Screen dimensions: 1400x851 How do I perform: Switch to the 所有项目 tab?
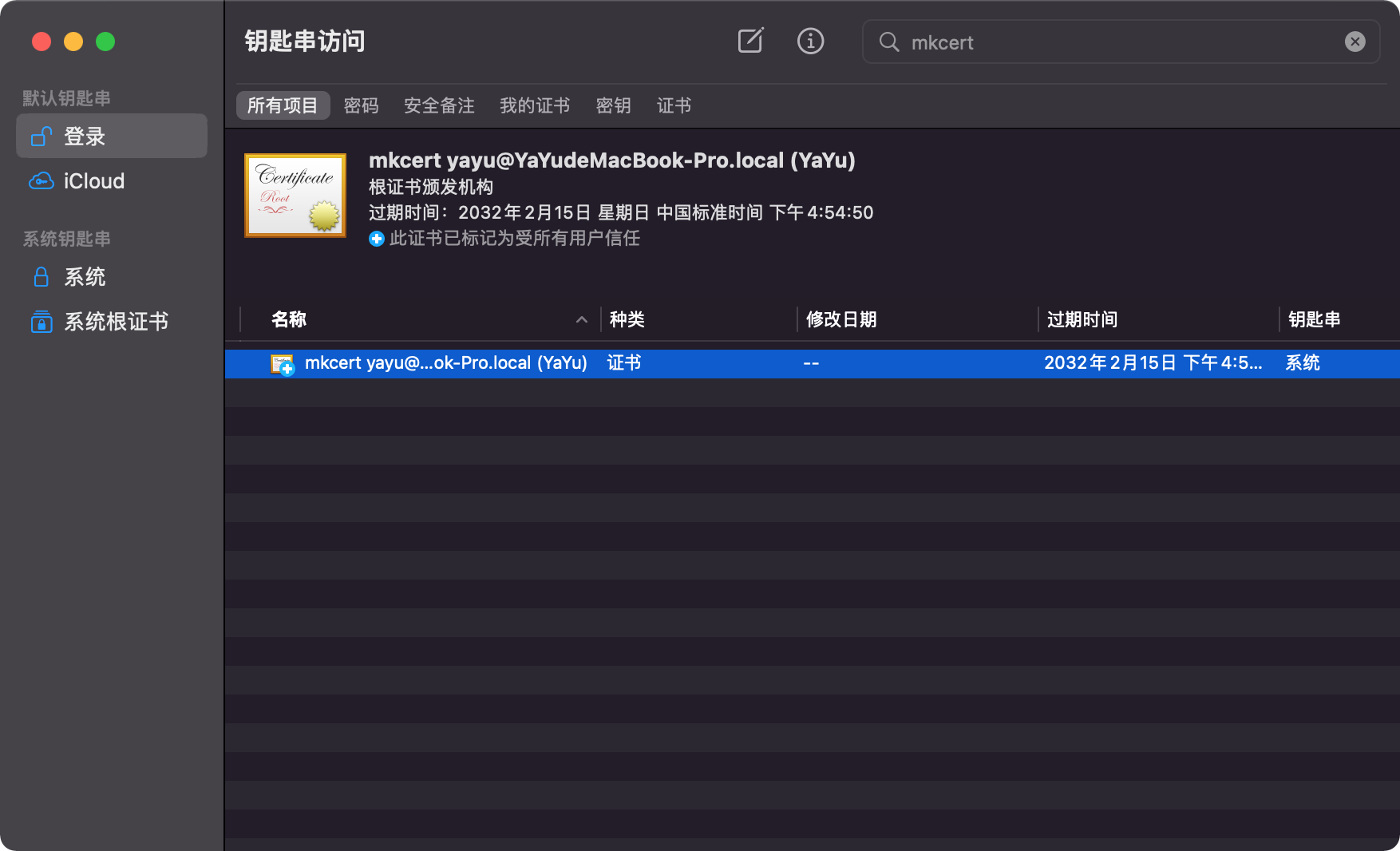click(x=283, y=105)
